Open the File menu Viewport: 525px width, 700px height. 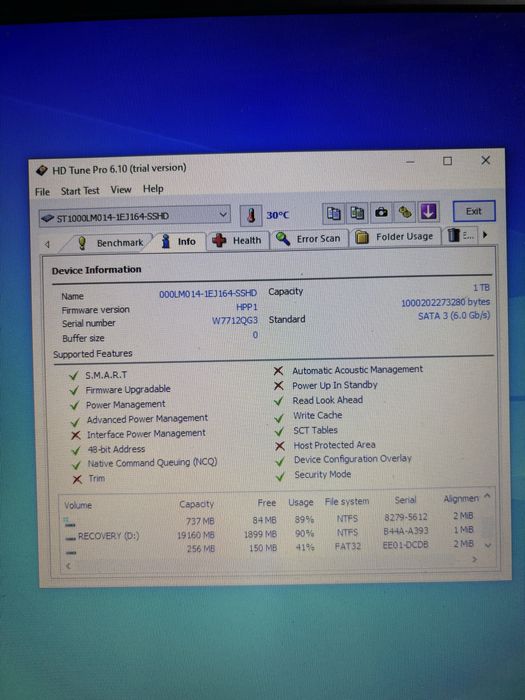(x=42, y=192)
